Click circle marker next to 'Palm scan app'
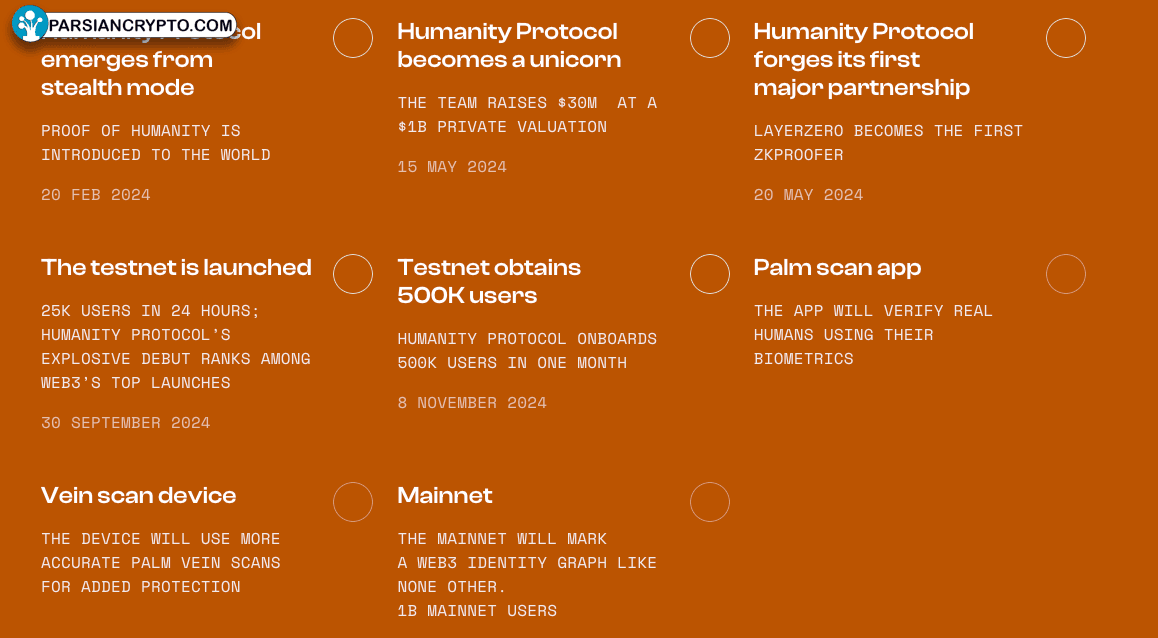This screenshot has height=638, width=1158. point(1066,274)
